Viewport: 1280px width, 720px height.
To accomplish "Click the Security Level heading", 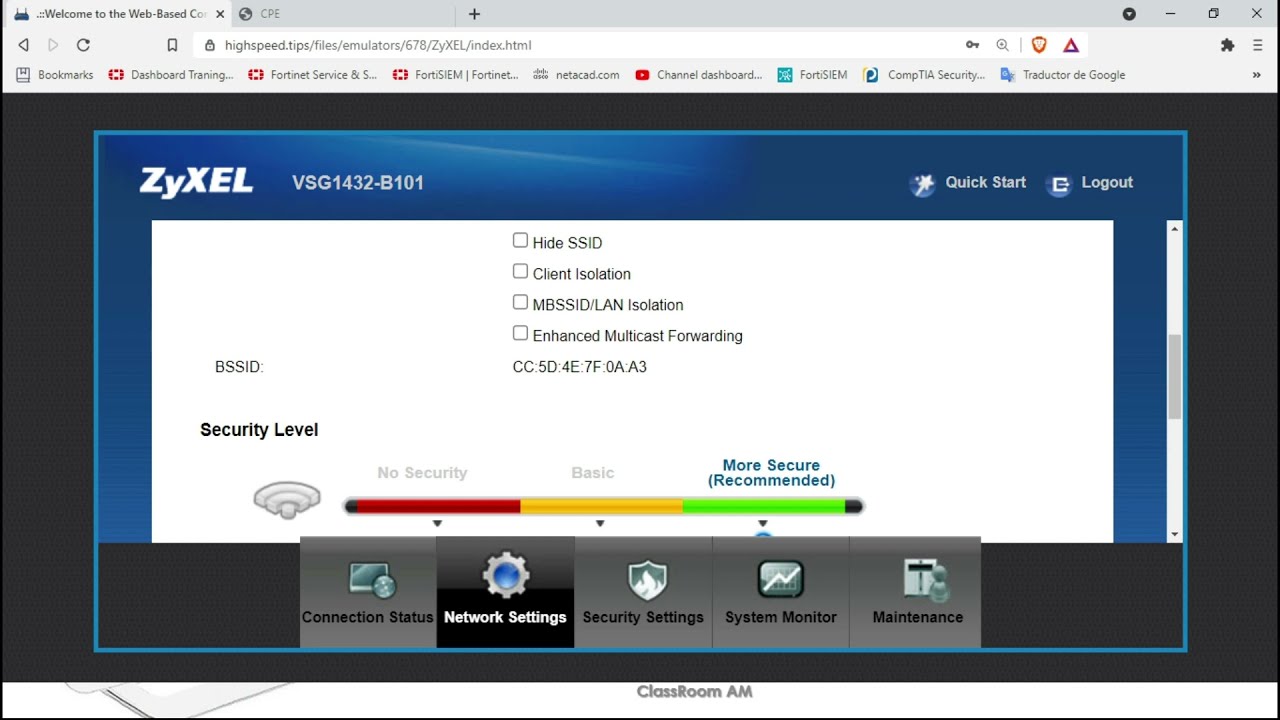I will pos(259,430).
